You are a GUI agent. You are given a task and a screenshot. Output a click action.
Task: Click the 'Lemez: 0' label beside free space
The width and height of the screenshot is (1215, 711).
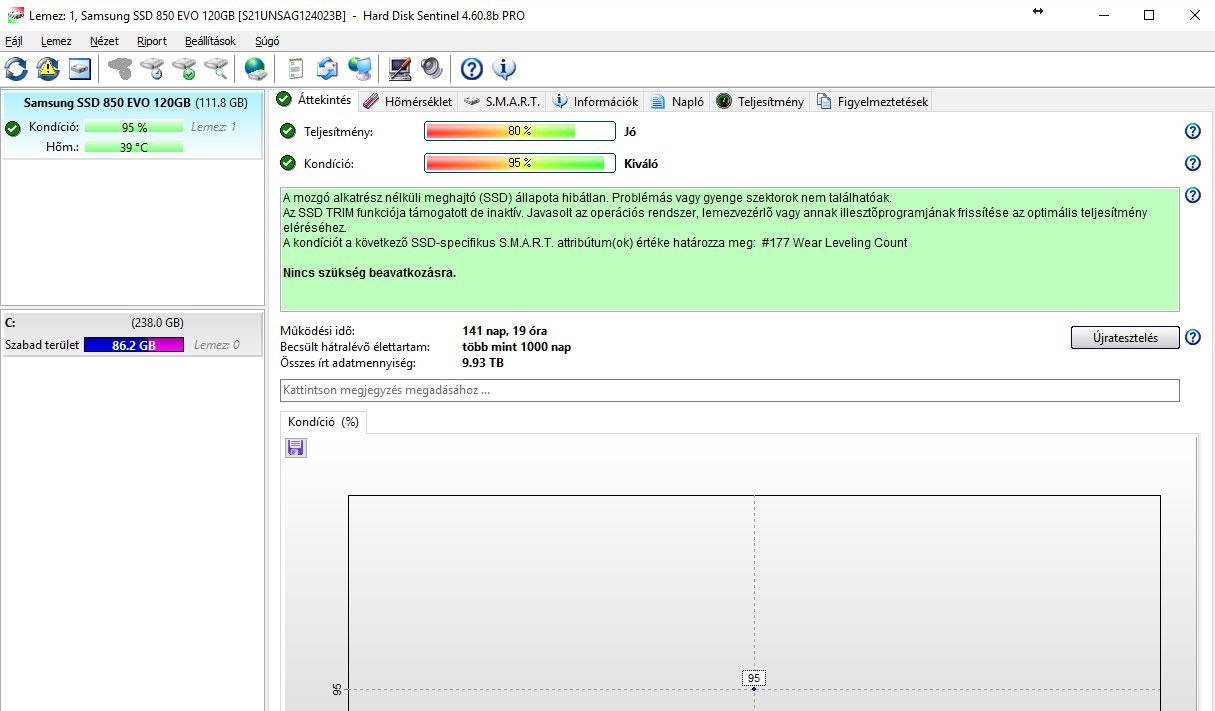[217, 345]
